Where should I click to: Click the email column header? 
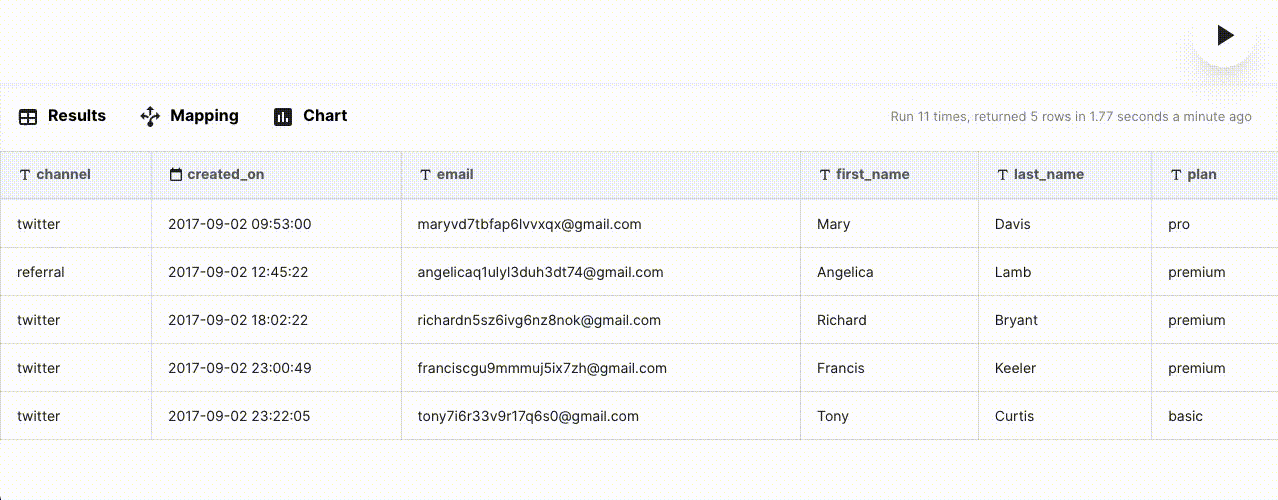pyautogui.click(x=455, y=174)
